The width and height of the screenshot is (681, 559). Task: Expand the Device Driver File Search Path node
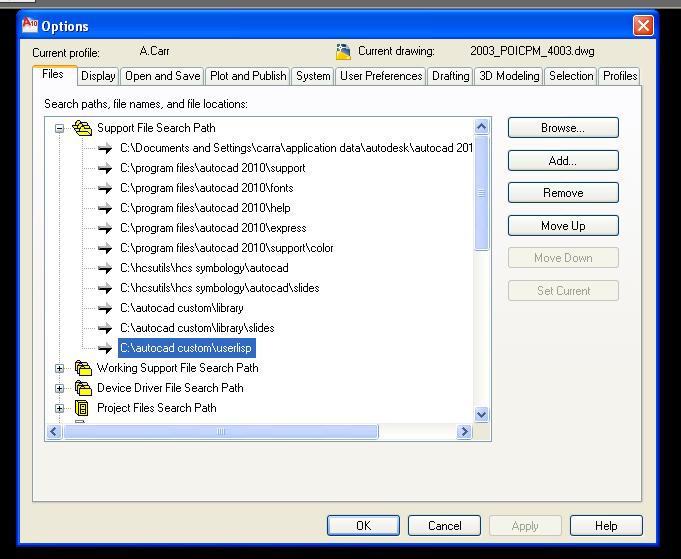(60, 388)
